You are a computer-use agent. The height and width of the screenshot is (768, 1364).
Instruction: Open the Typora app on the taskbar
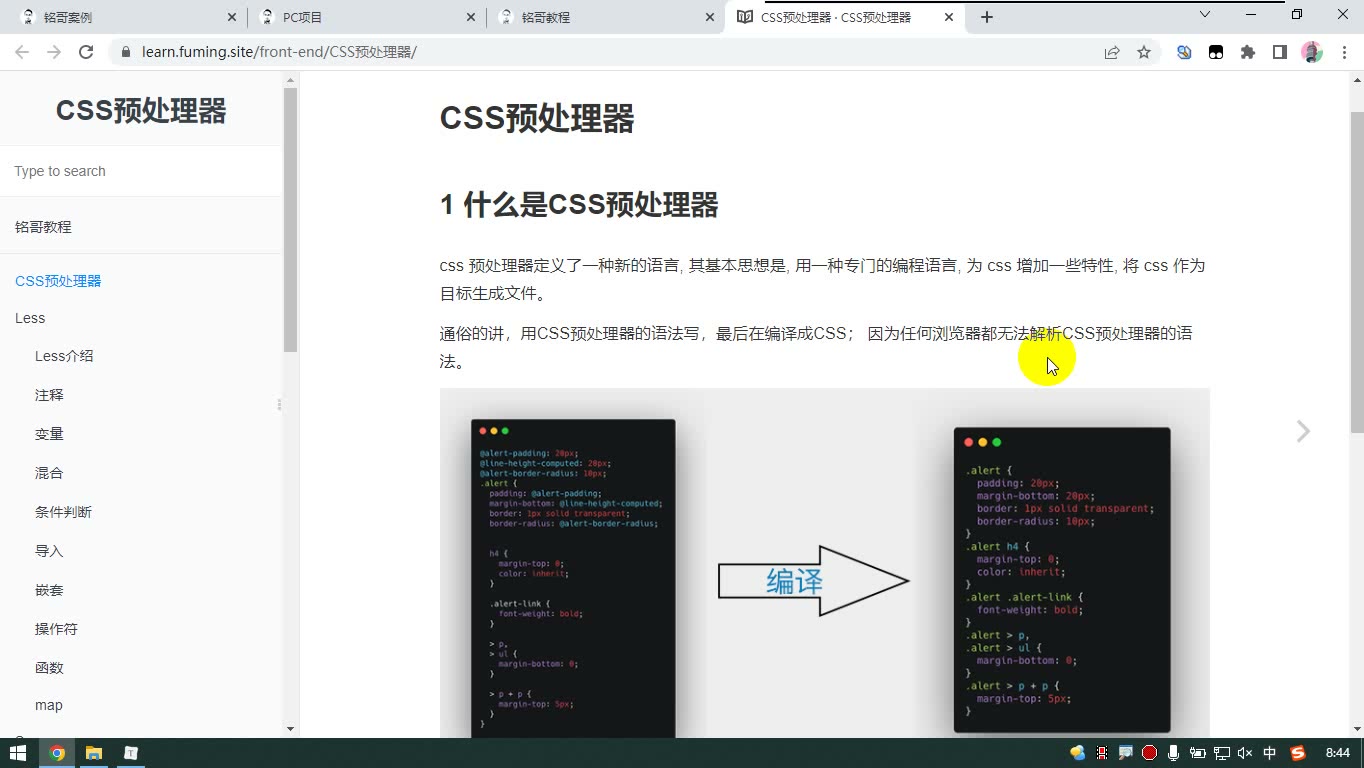point(131,753)
